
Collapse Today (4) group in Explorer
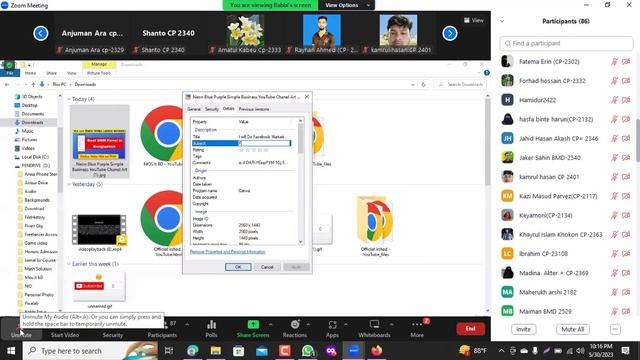click(x=69, y=99)
